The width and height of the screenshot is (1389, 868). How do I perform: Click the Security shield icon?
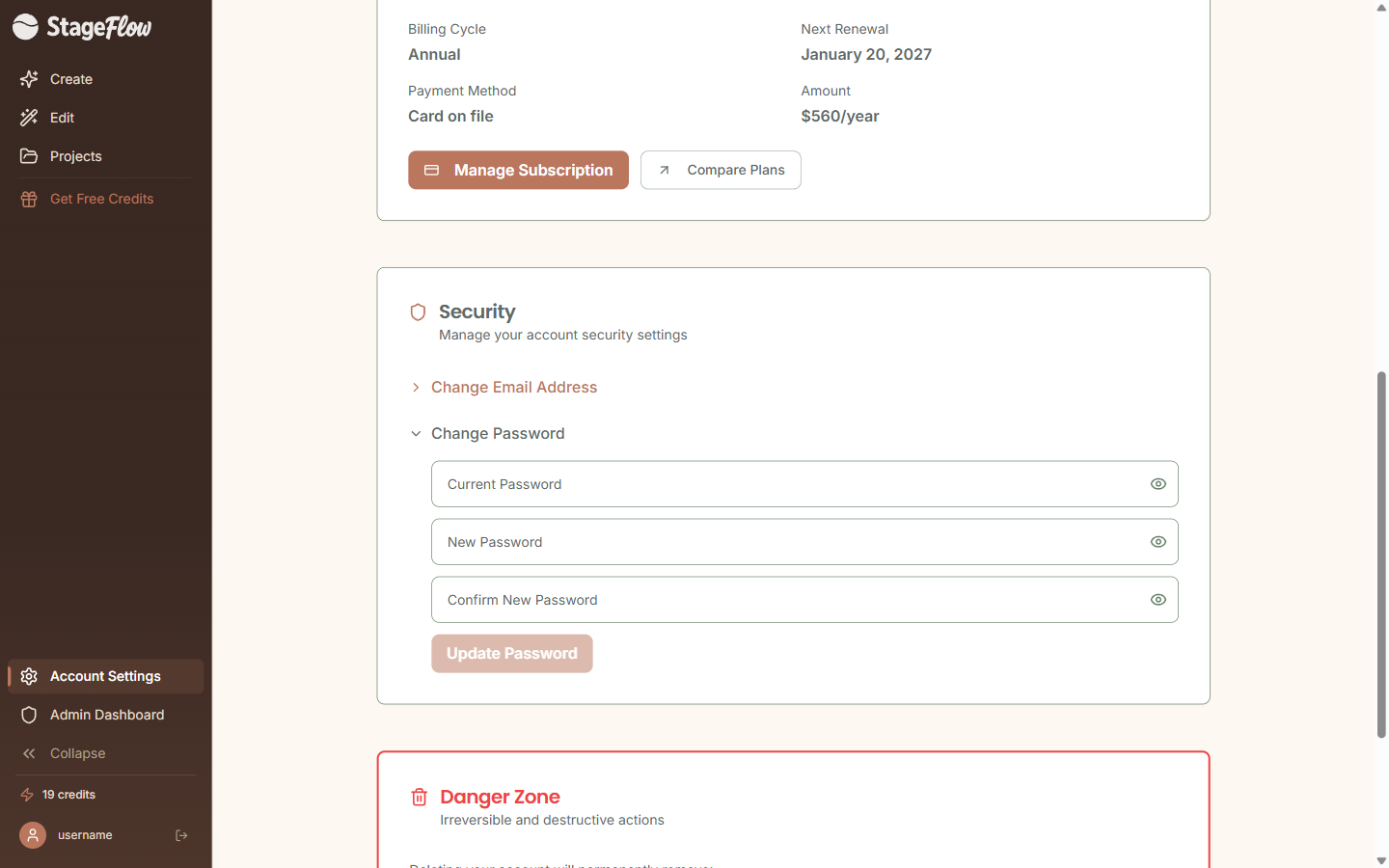point(418,312)
